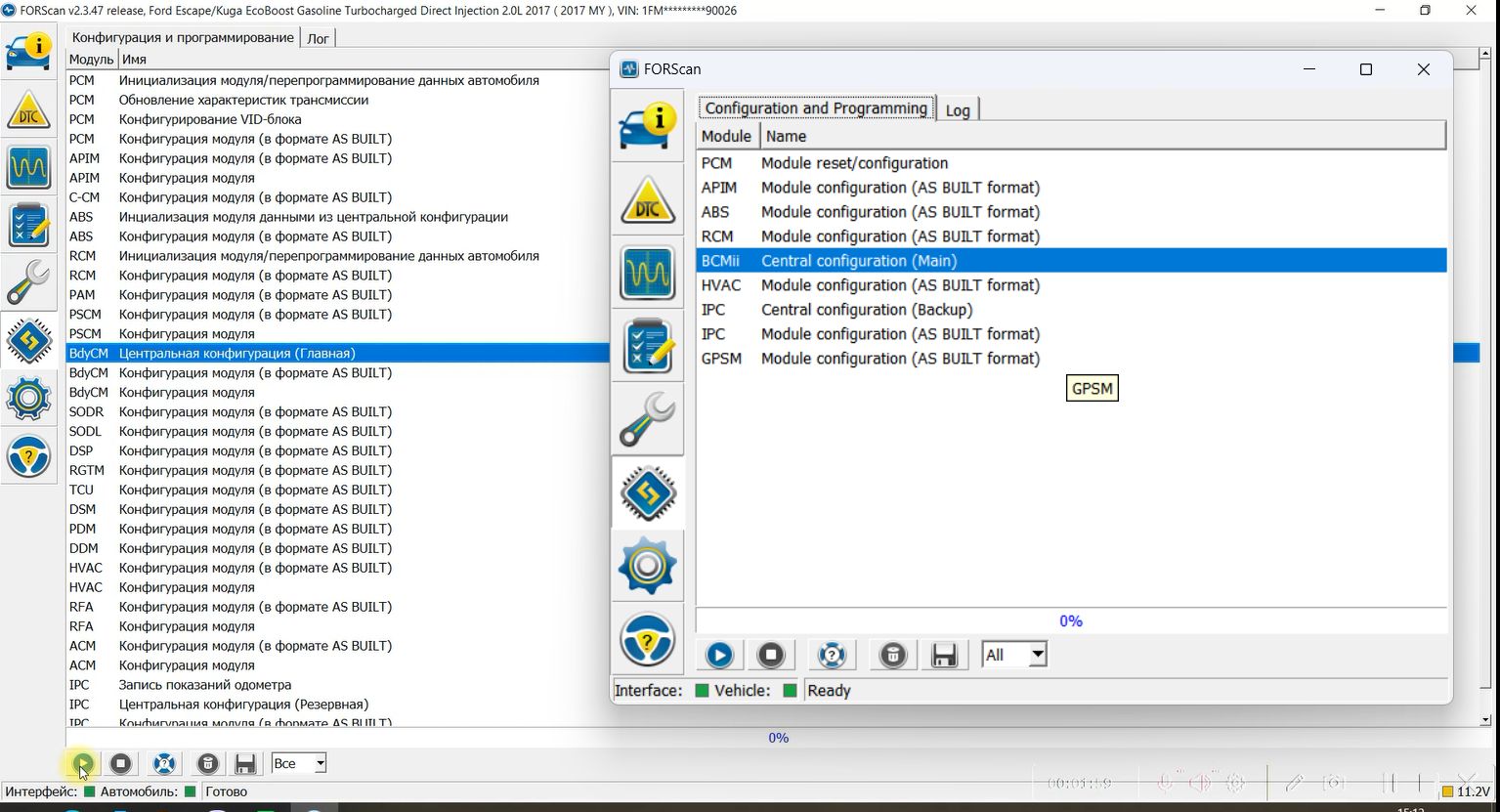
Task: Click the trash delete icon in the Russian window toolbar
Action: click(207, 763)
